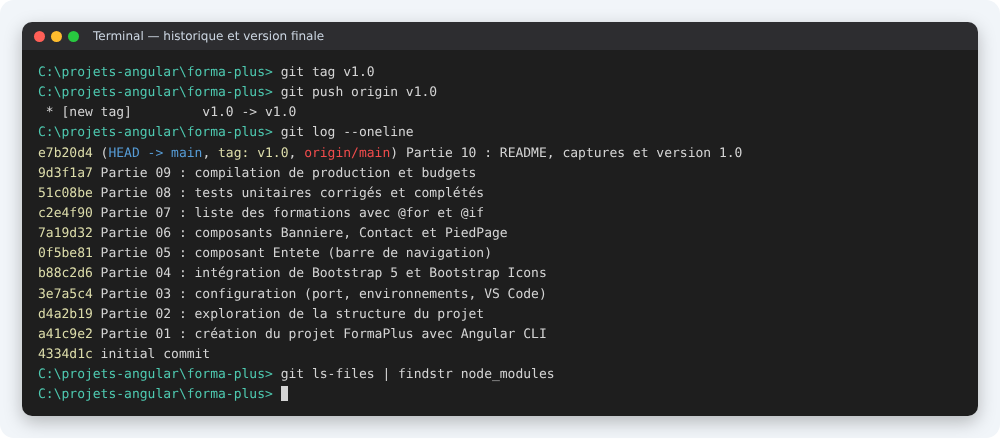1000x439 pixels.
Task: Click the 'HEAD -> main' reference
Action: [x=156, y=153]
